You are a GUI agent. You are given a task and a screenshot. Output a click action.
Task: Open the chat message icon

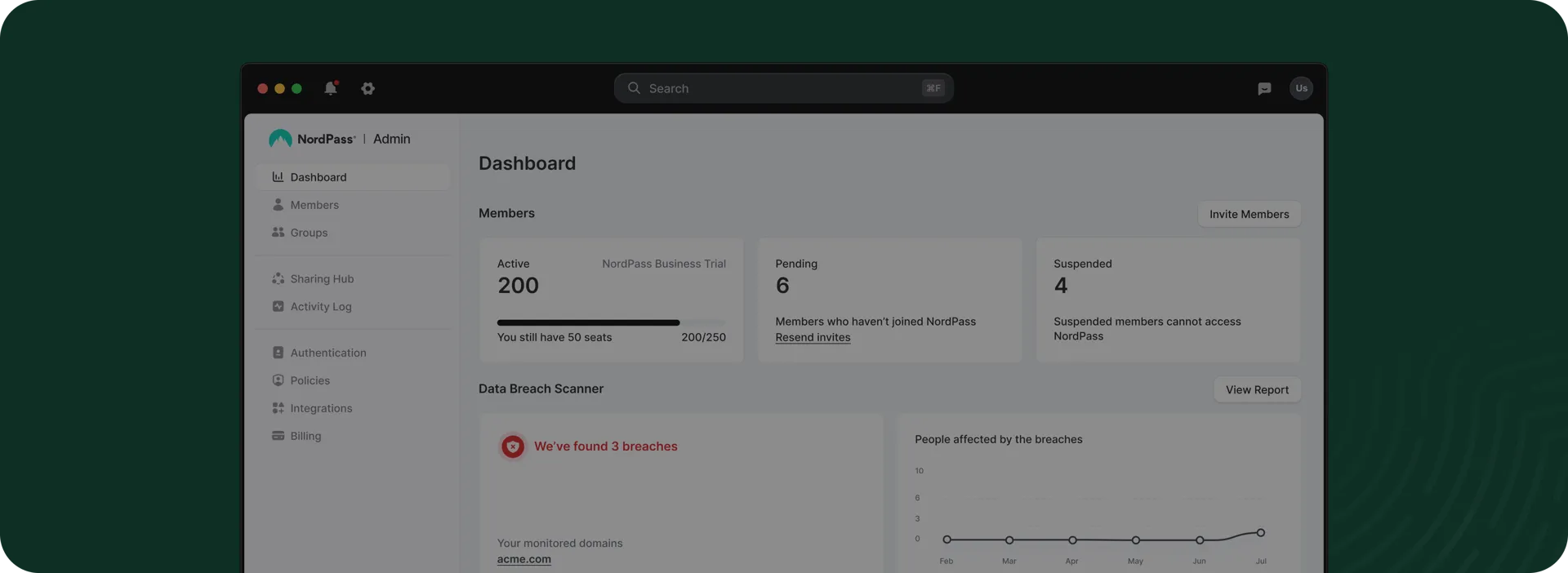coord(1264,88)
